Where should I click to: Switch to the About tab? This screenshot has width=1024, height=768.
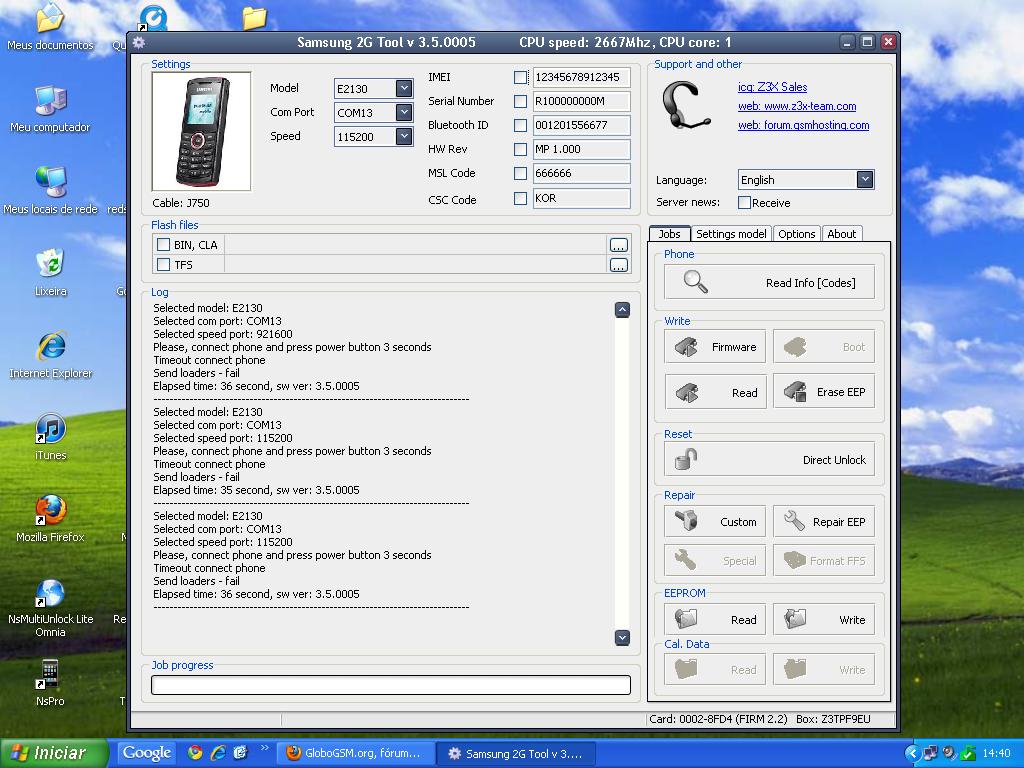point(842,234)
